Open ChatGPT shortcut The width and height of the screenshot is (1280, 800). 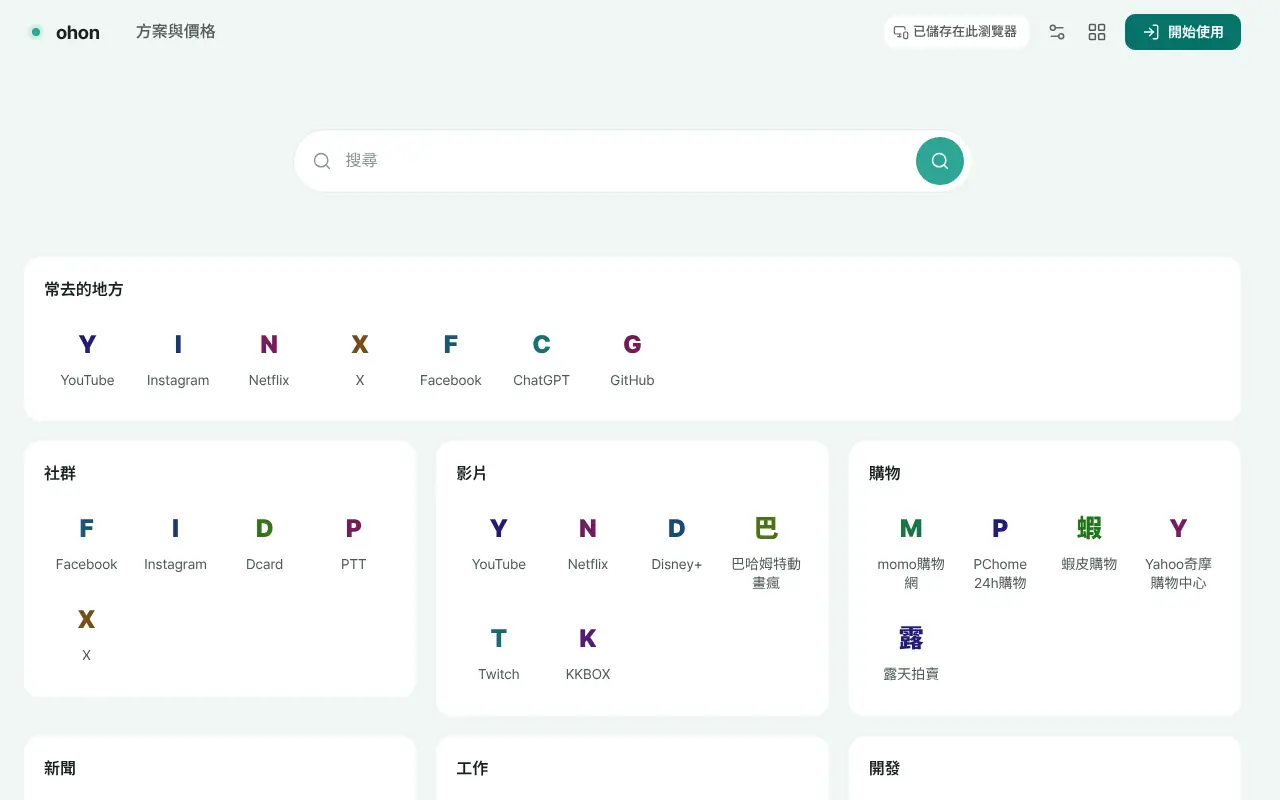541,360
